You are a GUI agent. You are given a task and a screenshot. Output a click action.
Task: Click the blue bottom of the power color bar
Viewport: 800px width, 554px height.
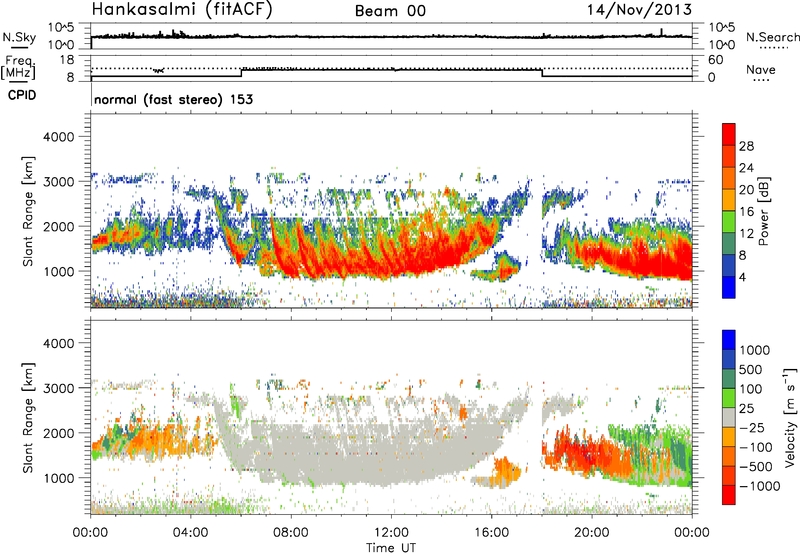pyautogui.click(x=729, y=288)
